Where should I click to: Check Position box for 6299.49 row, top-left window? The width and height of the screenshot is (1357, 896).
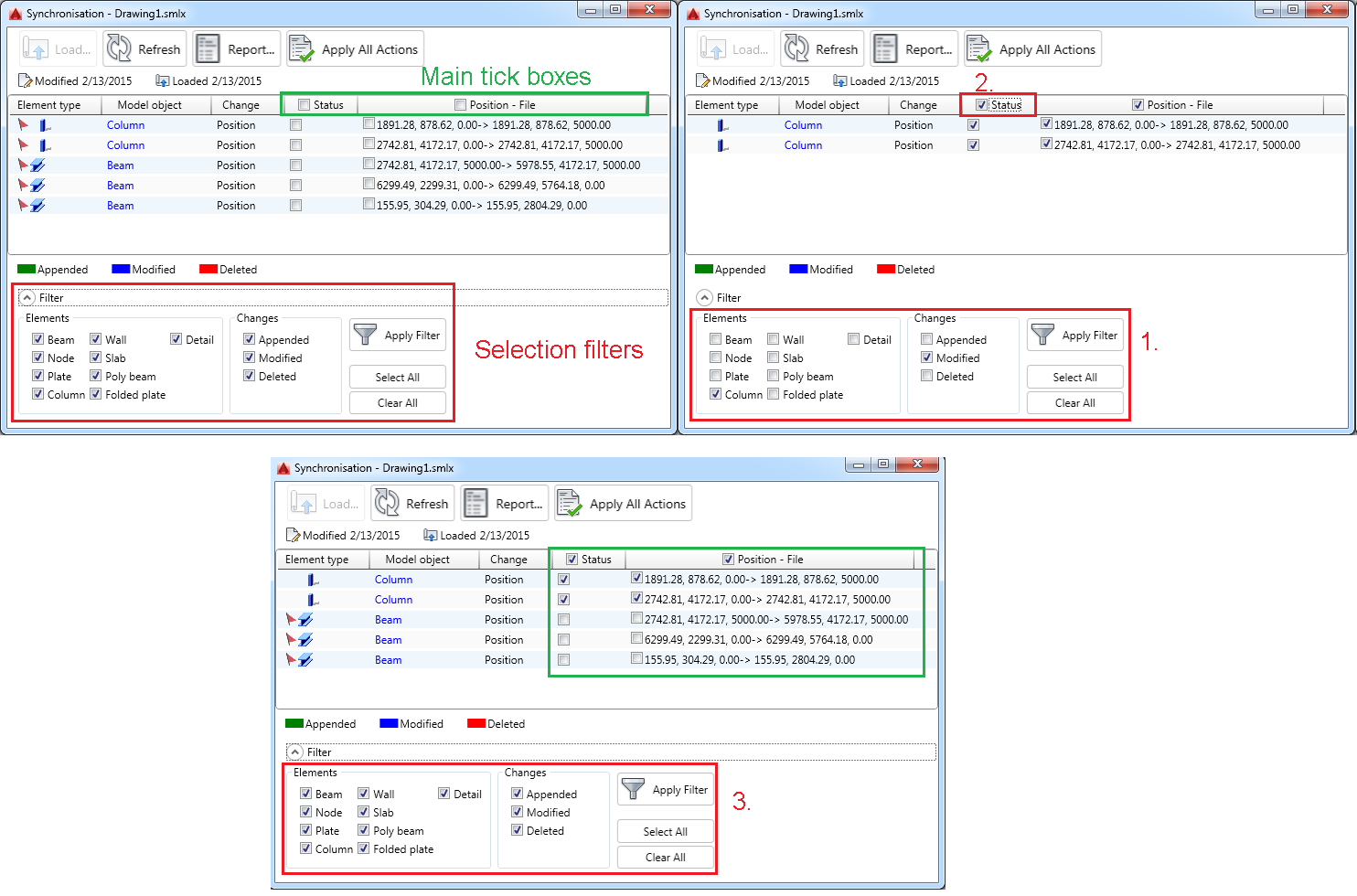click(369, 184)
